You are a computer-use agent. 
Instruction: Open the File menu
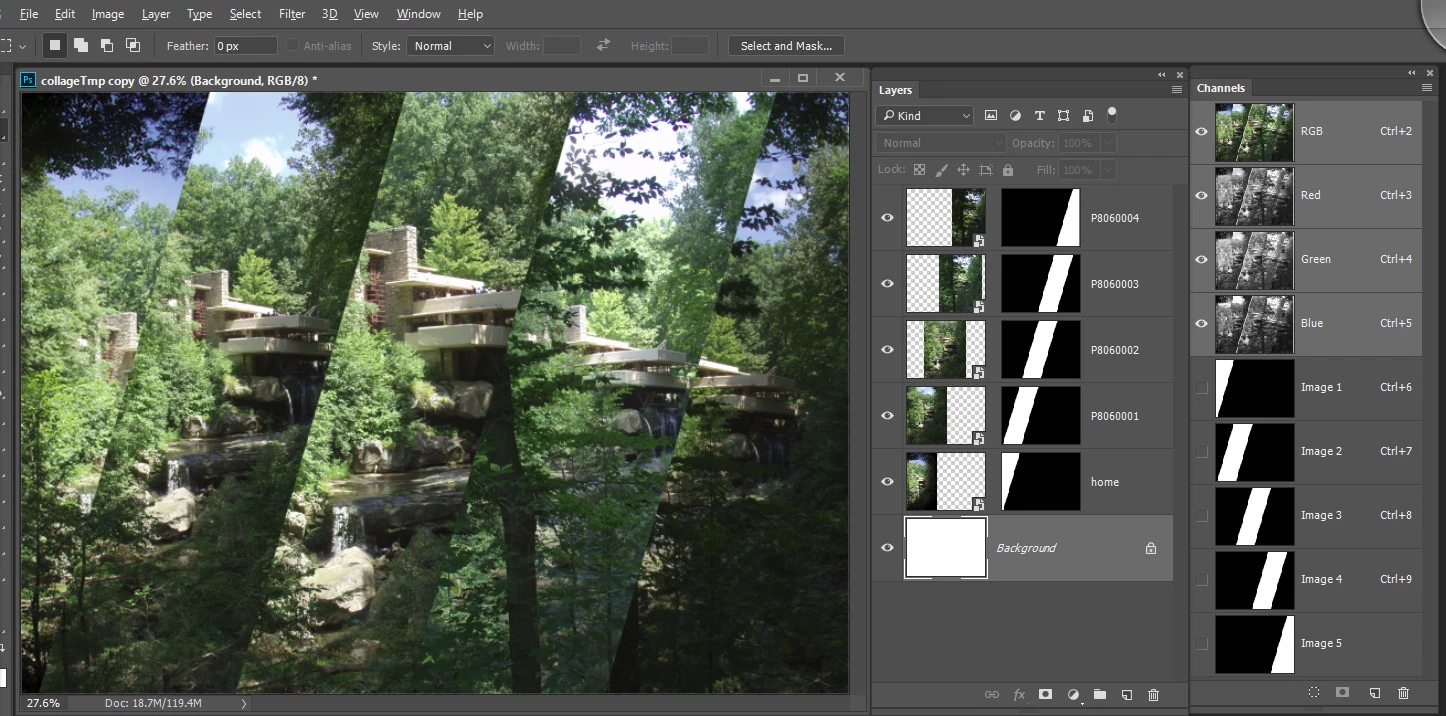29,14
